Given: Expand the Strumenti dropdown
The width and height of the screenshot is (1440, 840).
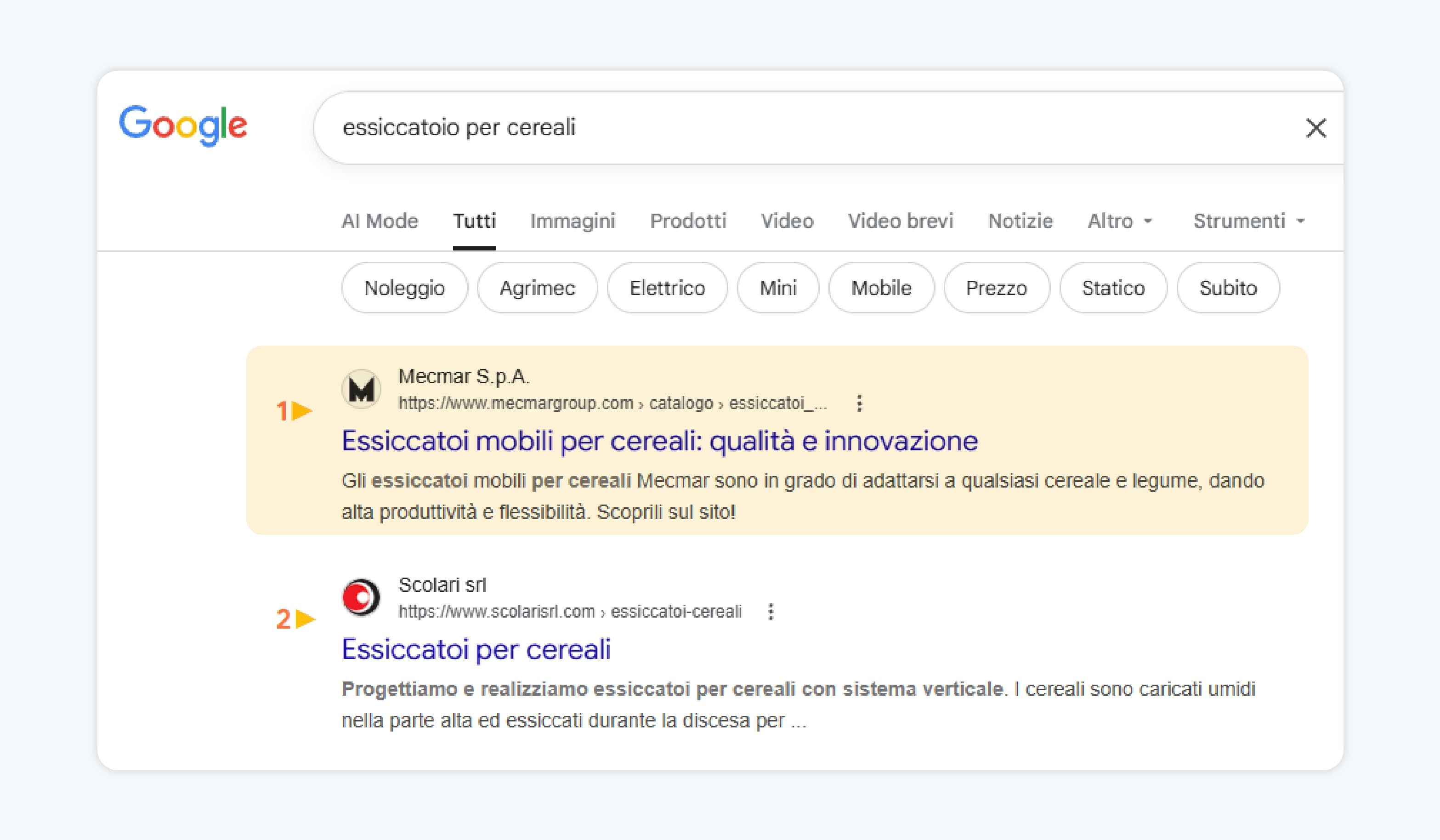Looking at the screenshot, I should coord(1249,221).
